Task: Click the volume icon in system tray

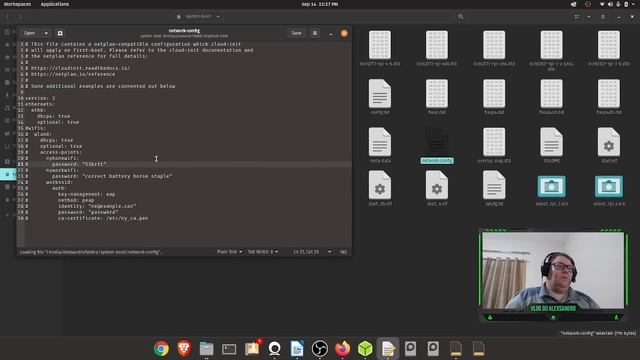Action: point(610,4)
